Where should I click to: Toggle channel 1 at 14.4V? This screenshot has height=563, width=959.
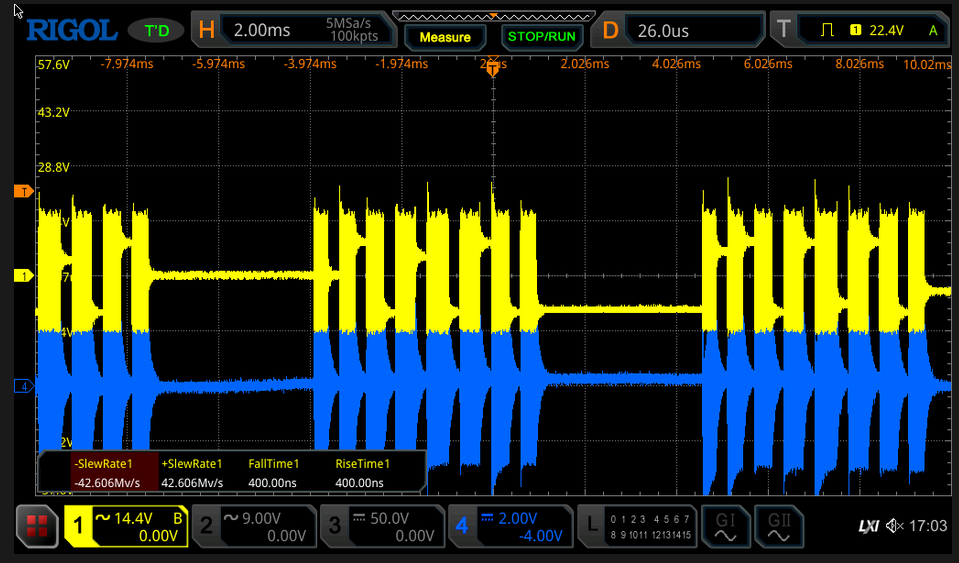tap(125, 526)
